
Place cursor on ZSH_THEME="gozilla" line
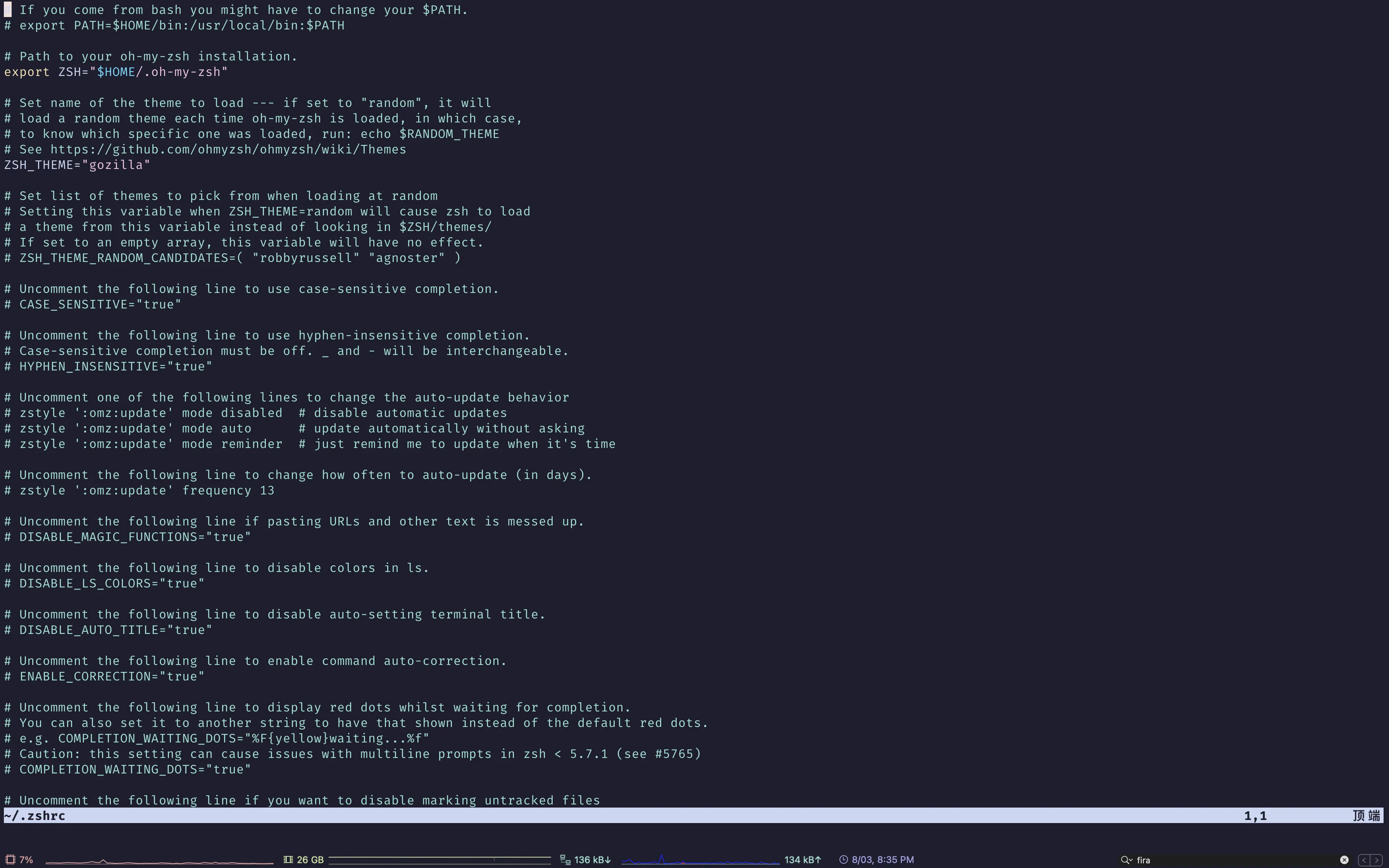77,165
